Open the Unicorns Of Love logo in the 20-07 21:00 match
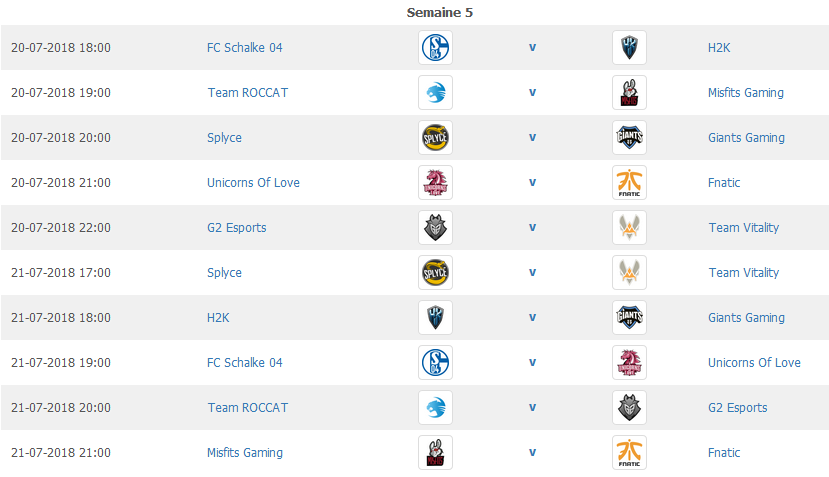The image size is (829, 477). pos(435,182)
